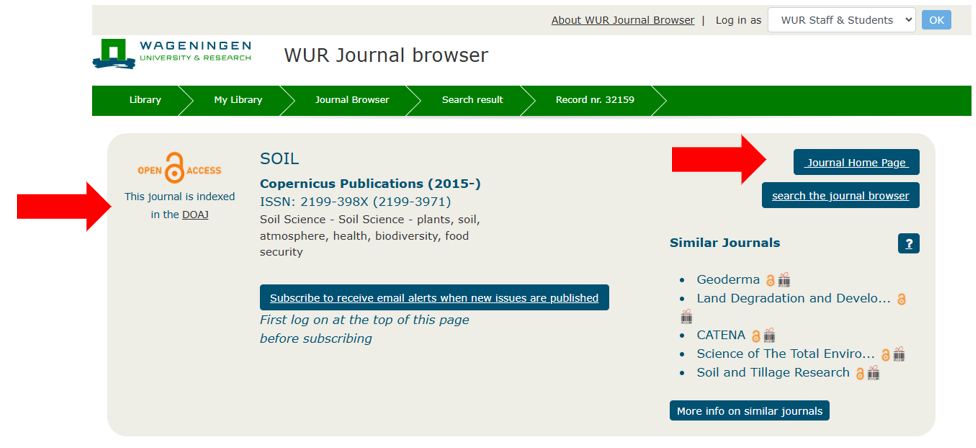Screen dimensions: 976x448
Task: Open the Journal Home Page button
Action: tap(856, 163)
